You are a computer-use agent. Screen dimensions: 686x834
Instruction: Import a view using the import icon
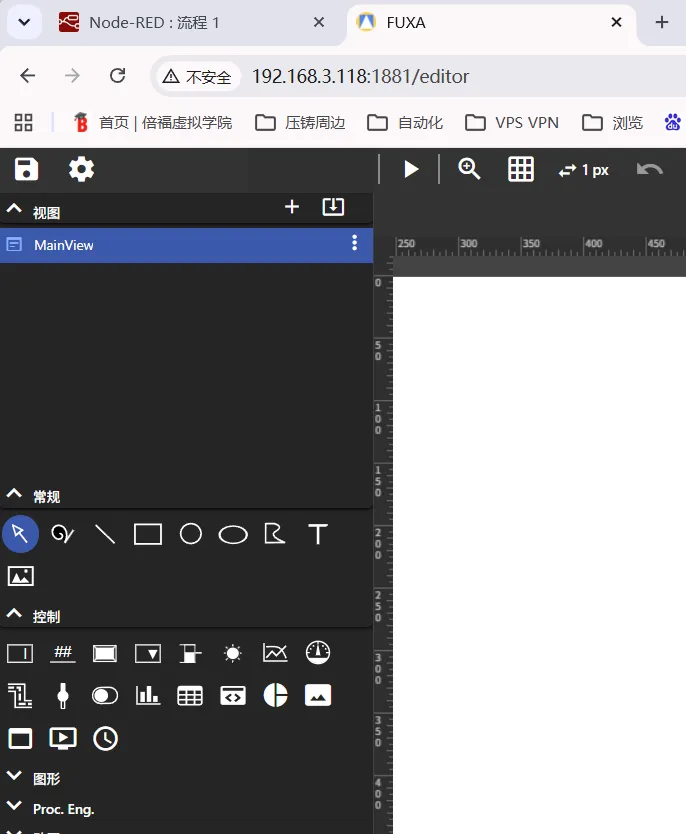(333, 207)
